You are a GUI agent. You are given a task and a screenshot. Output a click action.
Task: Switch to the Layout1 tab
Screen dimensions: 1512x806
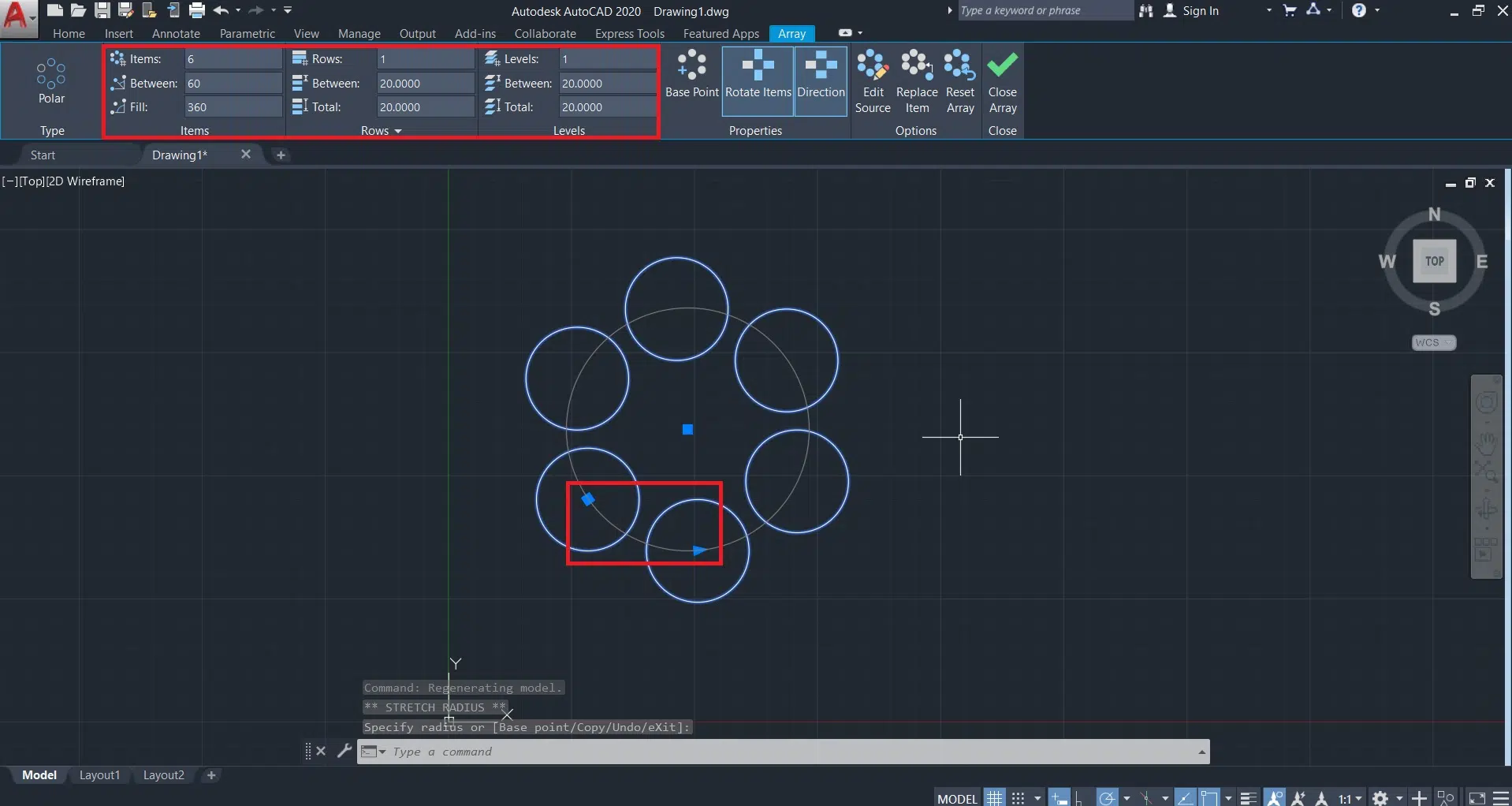[99, 775]
